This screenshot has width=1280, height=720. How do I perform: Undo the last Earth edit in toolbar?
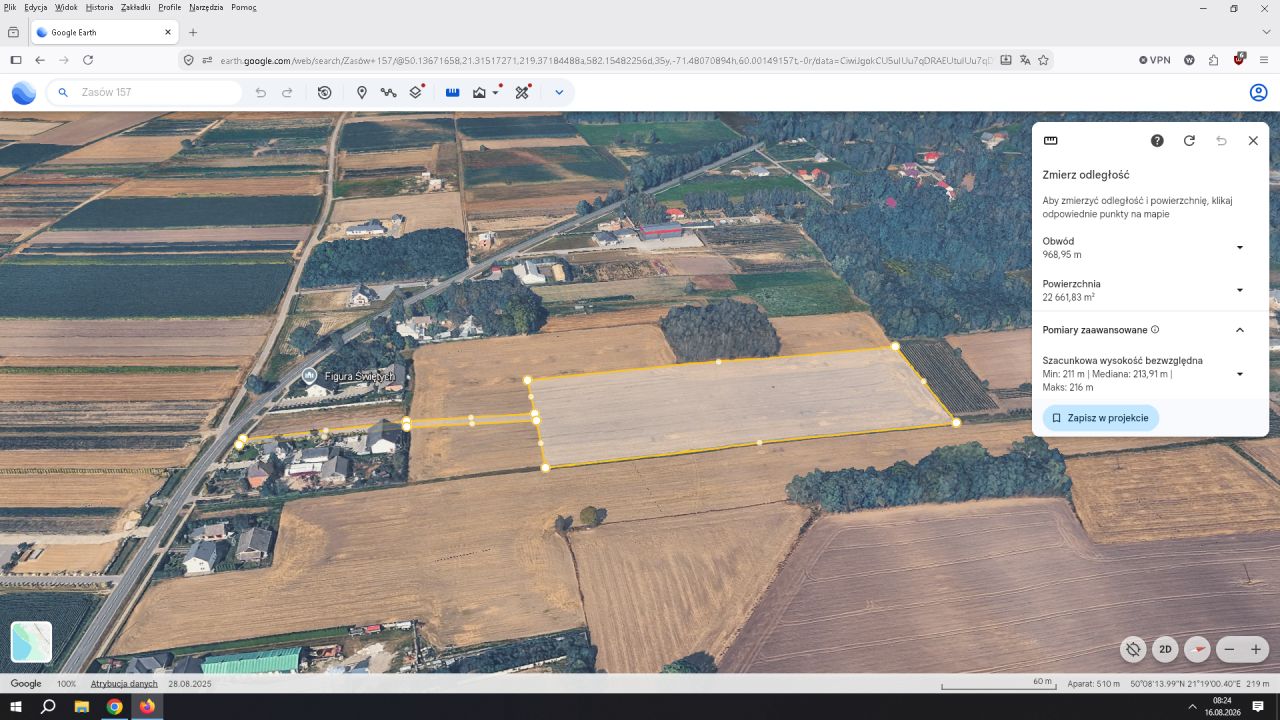click(x=261, y=93)
